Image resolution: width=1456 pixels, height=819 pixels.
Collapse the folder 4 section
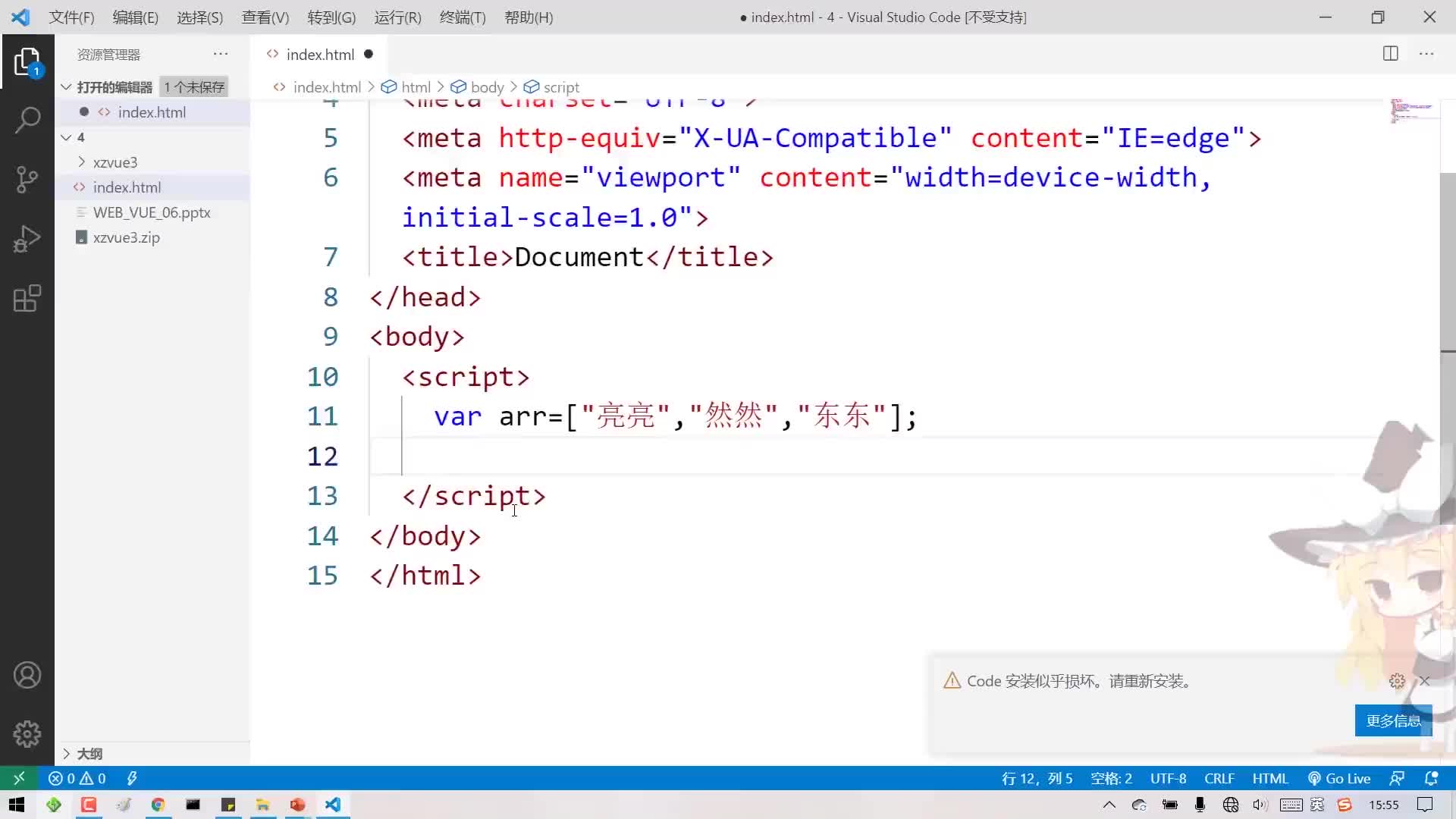tap(80, 137)
